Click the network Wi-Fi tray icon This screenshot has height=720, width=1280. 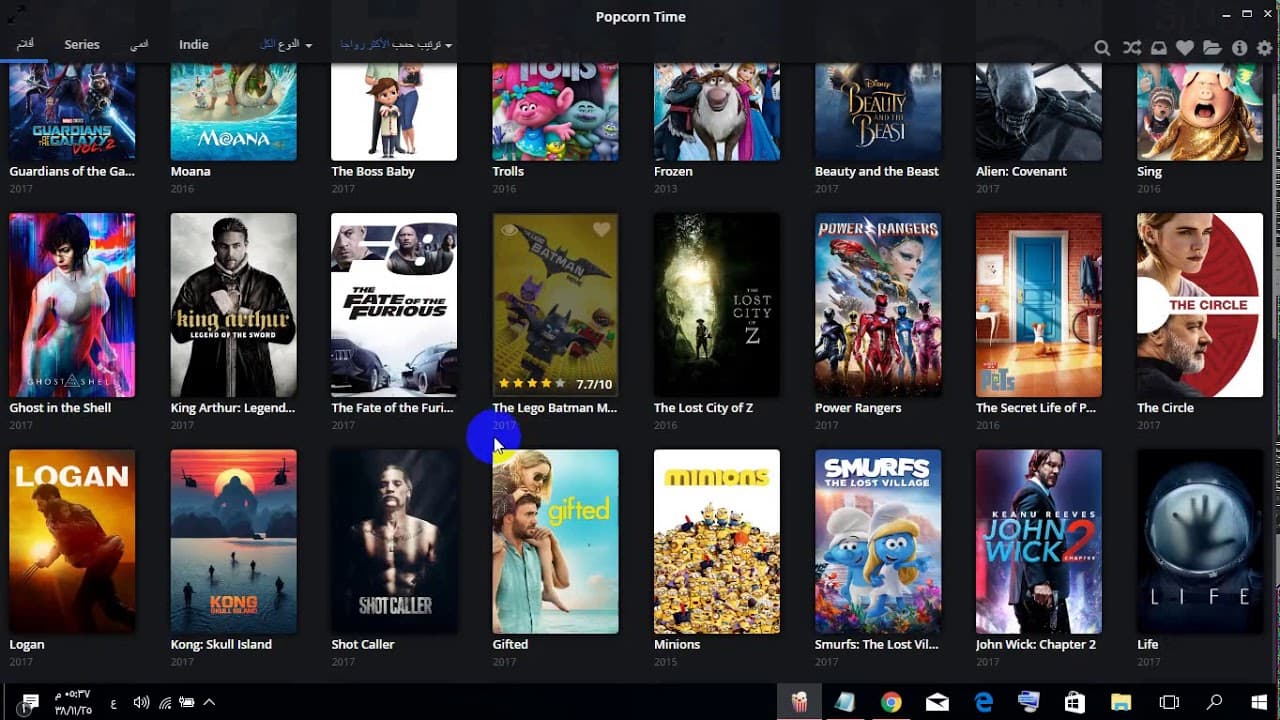tap(165, 703)
